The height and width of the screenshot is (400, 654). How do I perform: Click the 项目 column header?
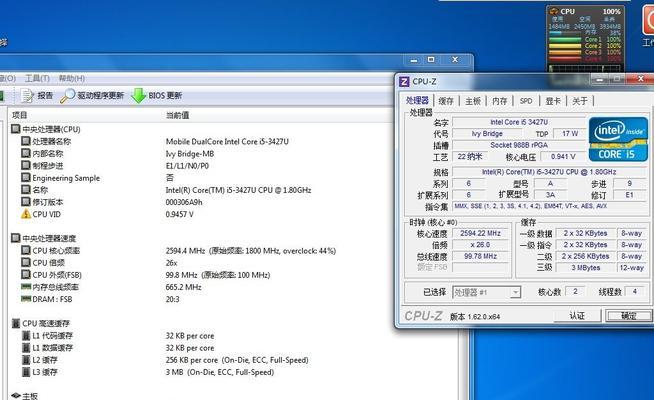(19, 115)
